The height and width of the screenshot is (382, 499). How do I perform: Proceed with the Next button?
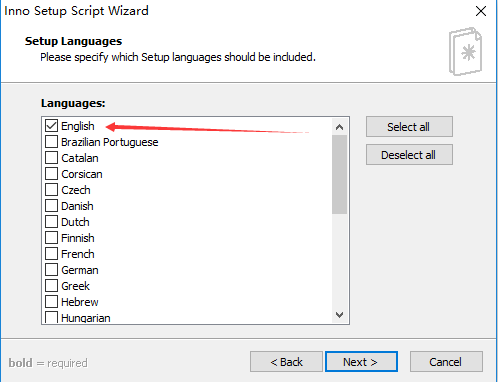pyautogui.click(x=361, y=362)
